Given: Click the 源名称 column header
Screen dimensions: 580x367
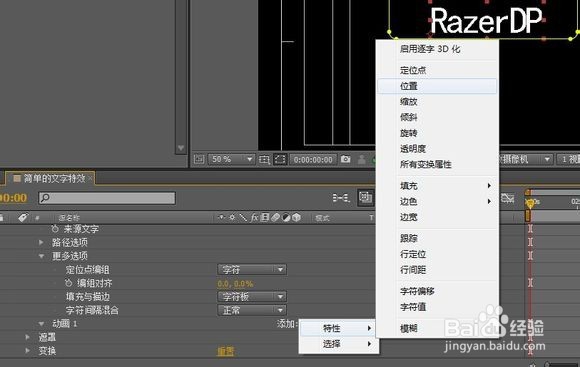Looking at the screenshot, I should click(69, 218).
